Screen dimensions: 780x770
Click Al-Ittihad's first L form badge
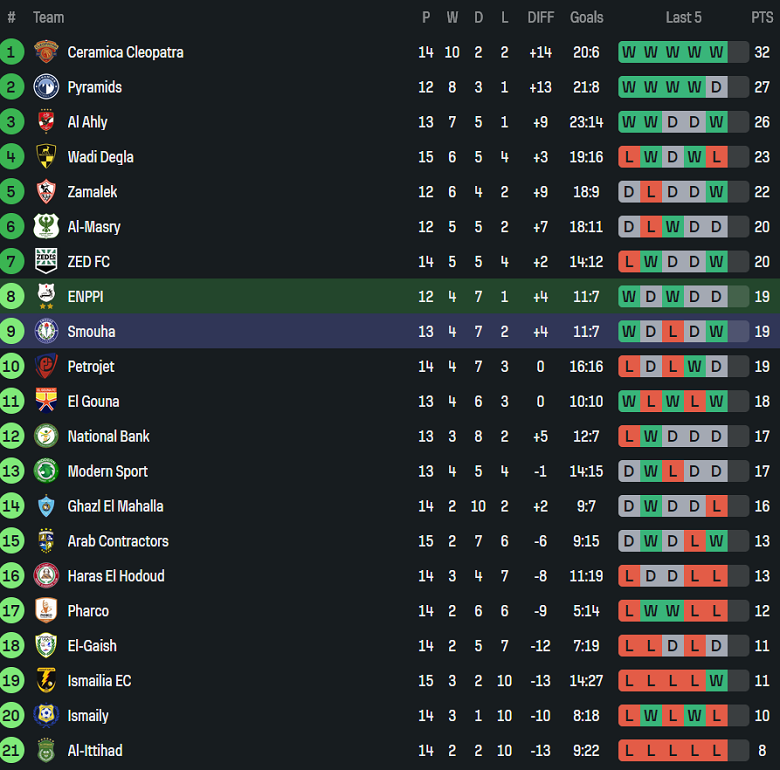point(629,751)
